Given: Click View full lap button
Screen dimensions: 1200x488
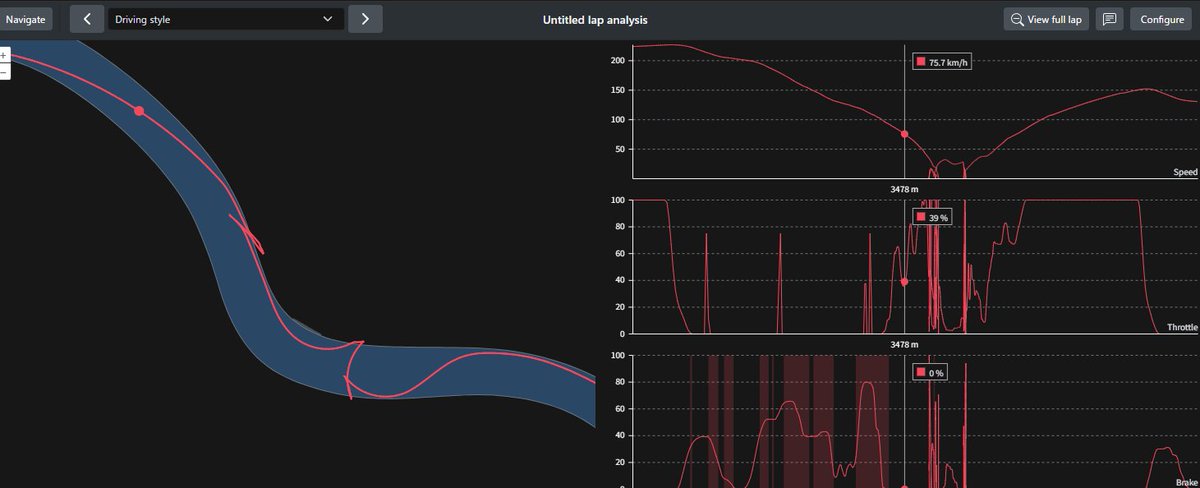Looking at the screenshot, I should 1046,19.
